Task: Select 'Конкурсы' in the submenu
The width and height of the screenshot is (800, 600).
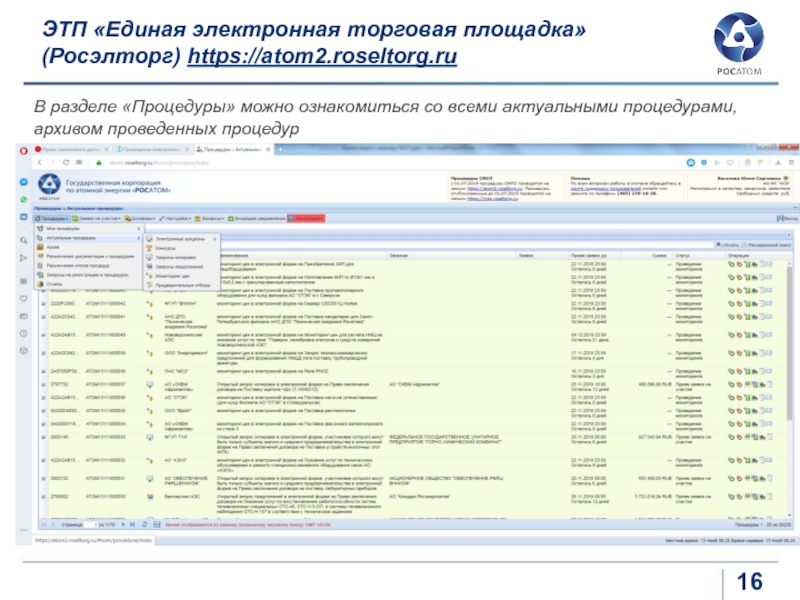Action: 182,248
